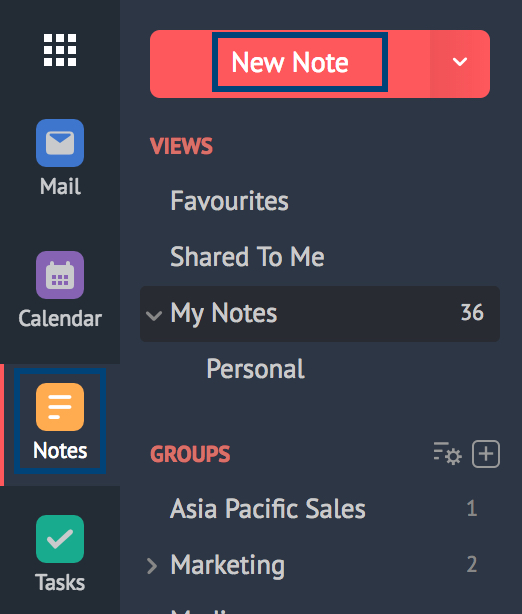Expand the Marketing group chevron
Screen dimensions: 522x614
click(152, 565)
